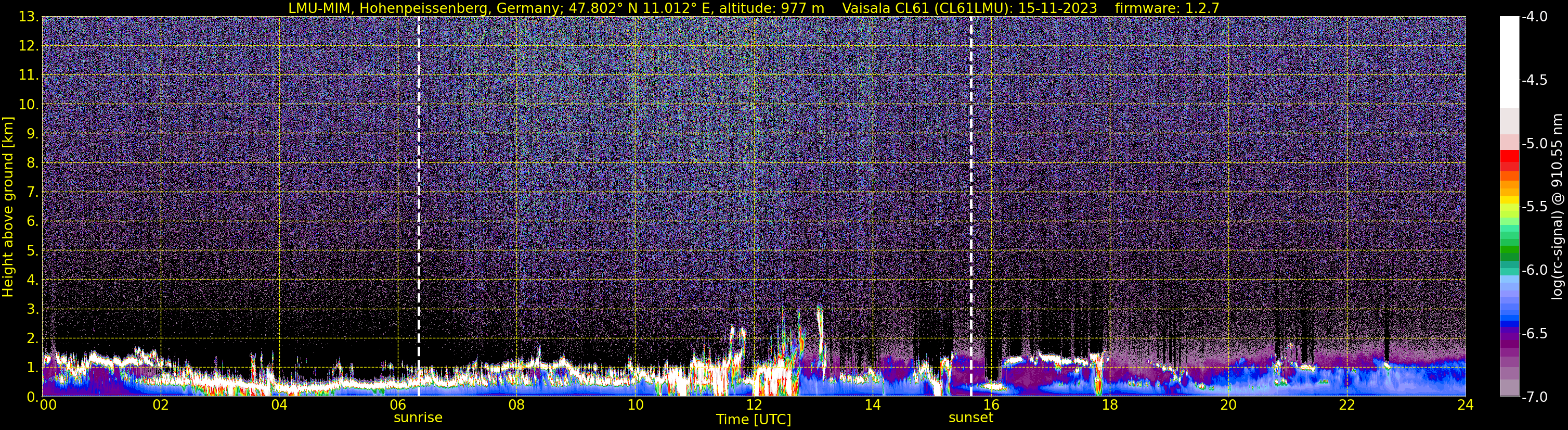Image resolution: width=1568 pixels, height=430 pixels.
Task: Click height axis tick '3.'
Action: point(32,309)
